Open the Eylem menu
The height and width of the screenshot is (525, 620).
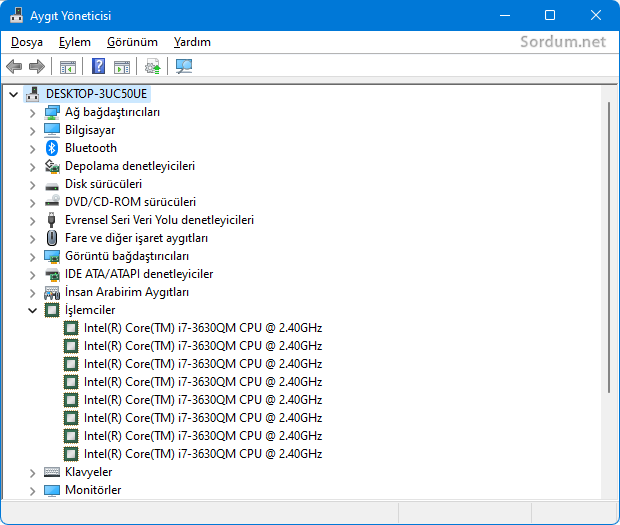pyautogui.click(x=75, y=42)
